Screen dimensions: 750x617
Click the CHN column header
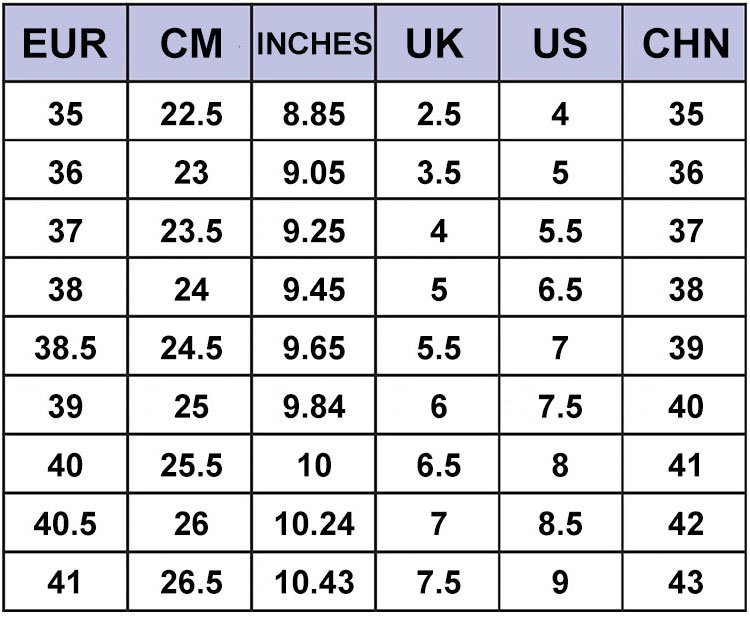coord(686,45)
